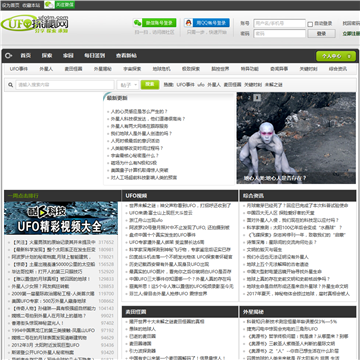Toggle the 自动登录 checkbox

click(x=310, y=24)
